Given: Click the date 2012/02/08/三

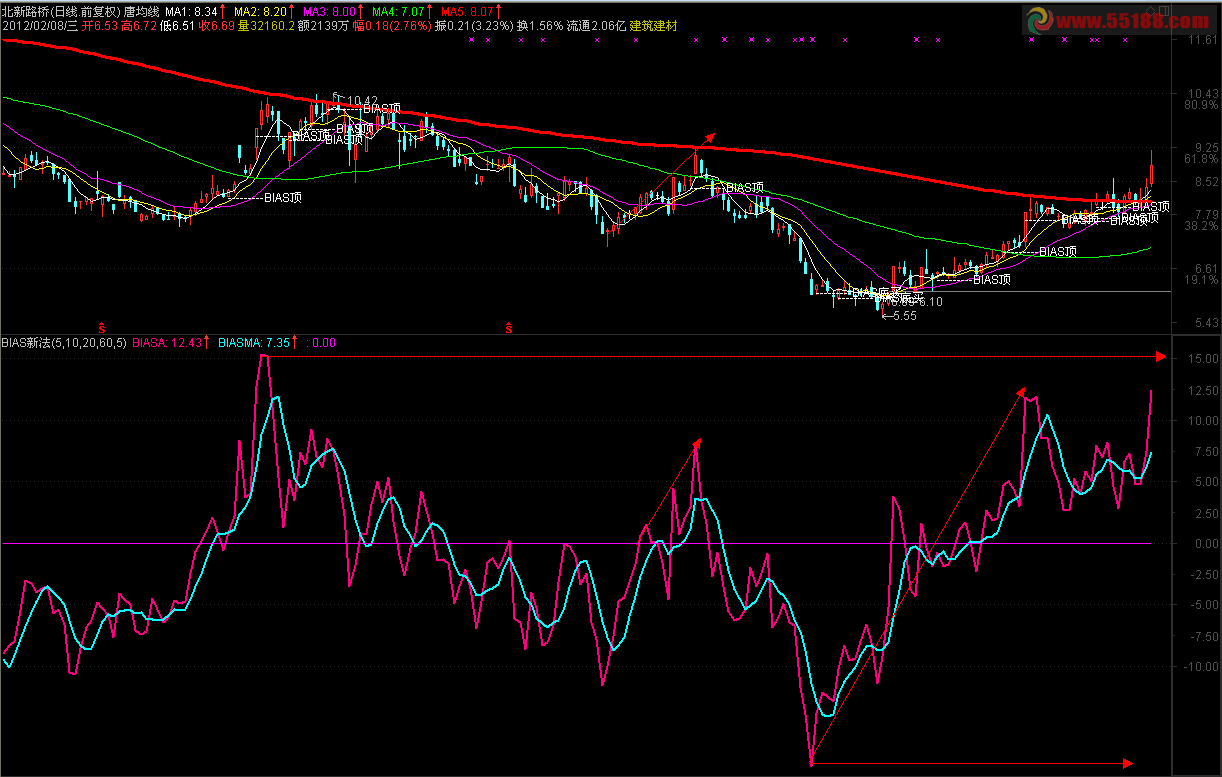Looking at the screenshot, I should 41,26.
